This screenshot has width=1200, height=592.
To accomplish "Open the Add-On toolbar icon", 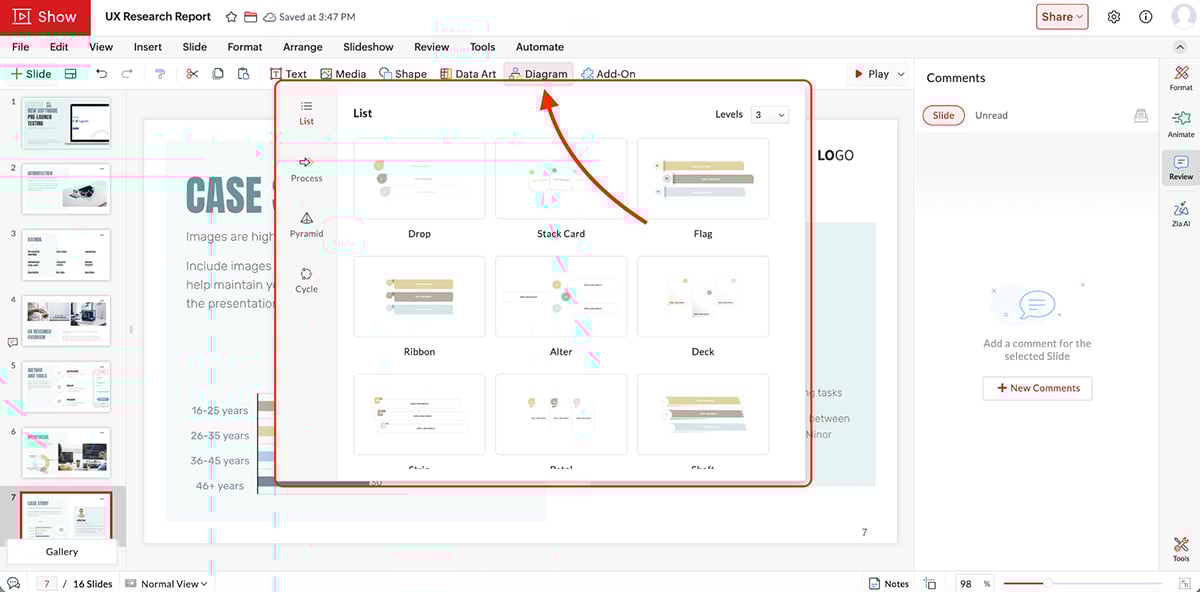I will 608,73.
